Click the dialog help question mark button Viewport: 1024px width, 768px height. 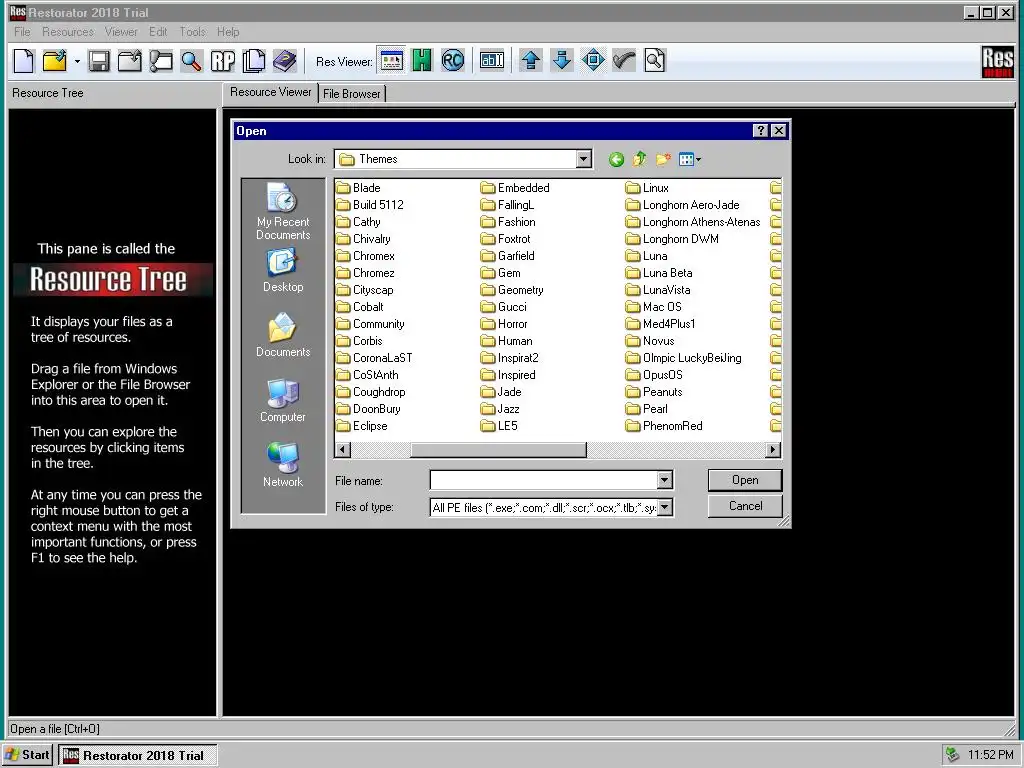click(x=760, y=131)
